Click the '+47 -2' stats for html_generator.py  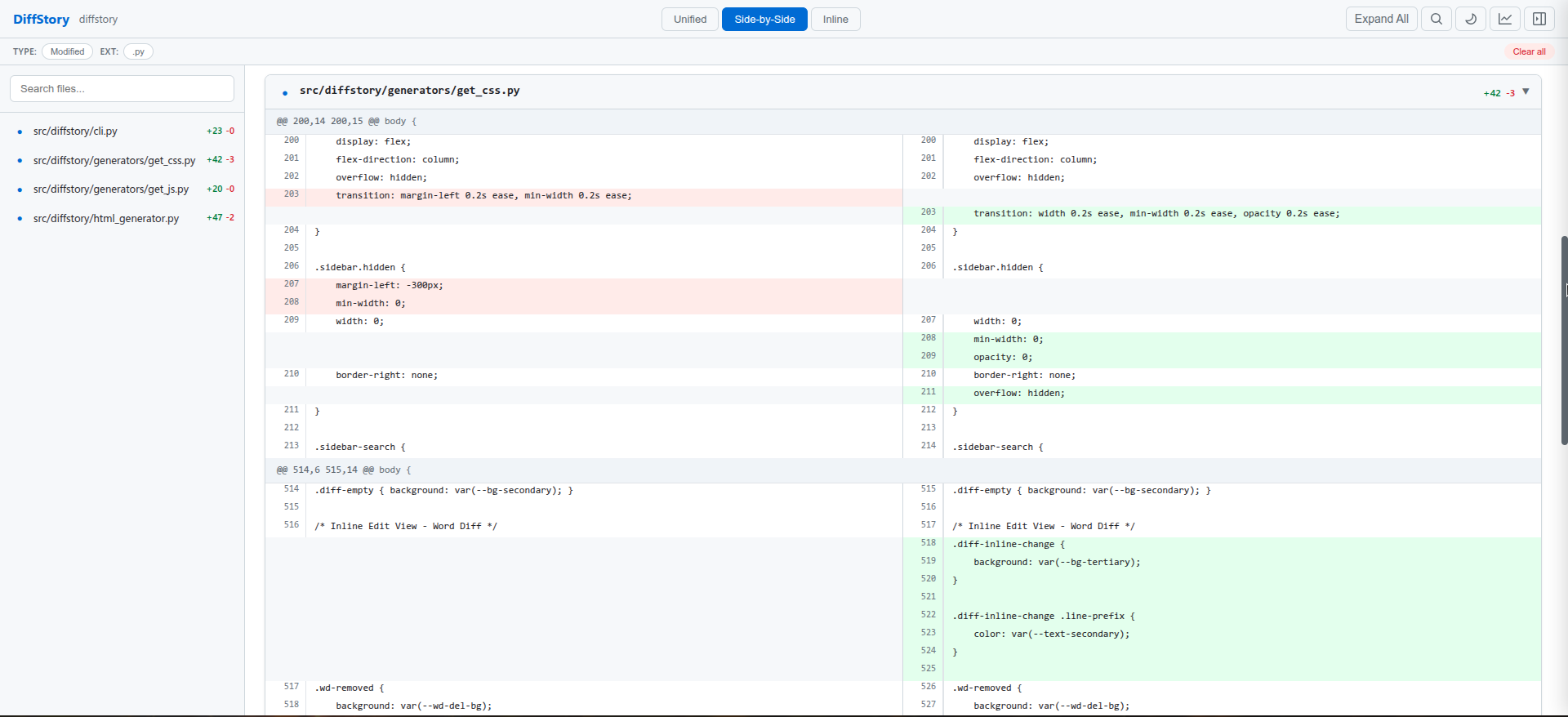coord(220,217)
